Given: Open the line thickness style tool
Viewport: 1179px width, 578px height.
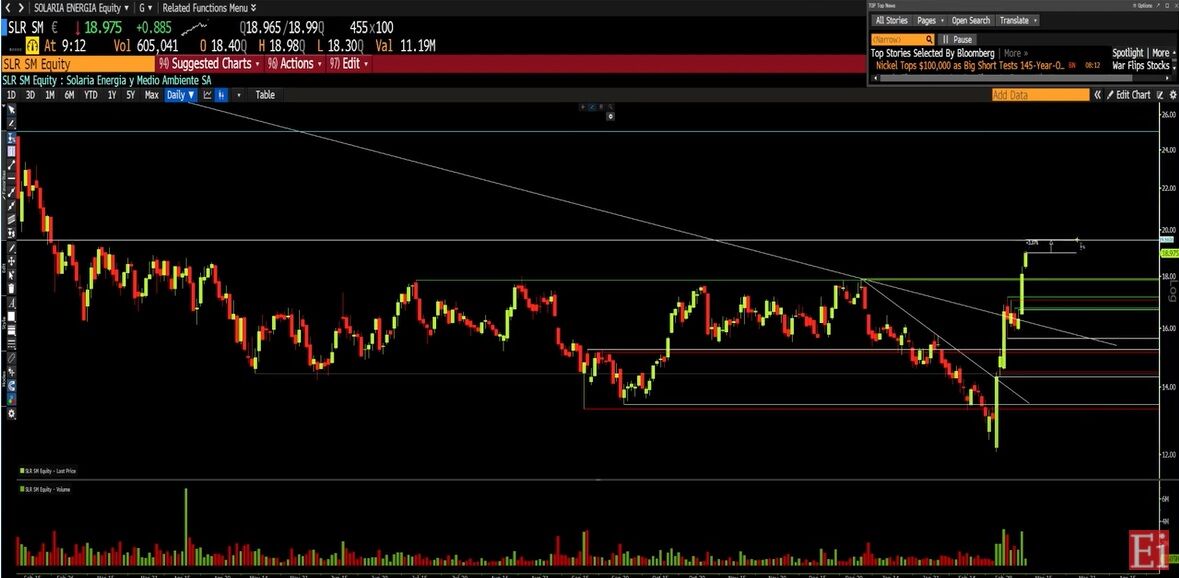Looking at the screenshot, I should (x=11, y=330).
